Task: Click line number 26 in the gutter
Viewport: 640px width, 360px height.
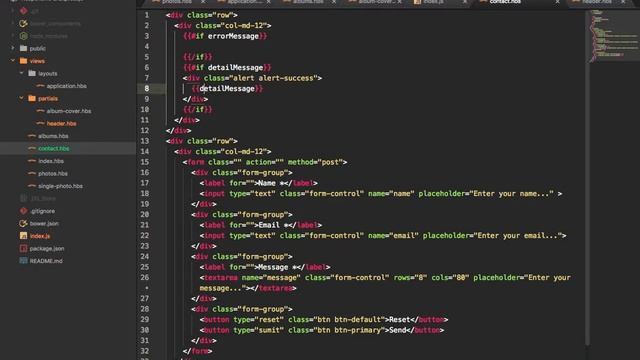Action: pos(145,278)
